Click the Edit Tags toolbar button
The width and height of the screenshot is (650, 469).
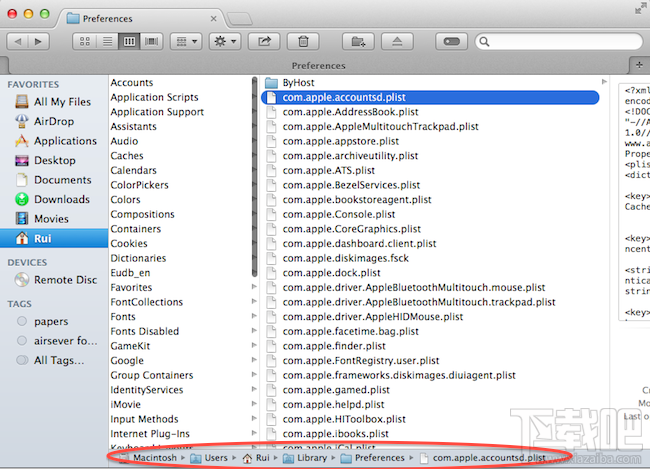451,41
